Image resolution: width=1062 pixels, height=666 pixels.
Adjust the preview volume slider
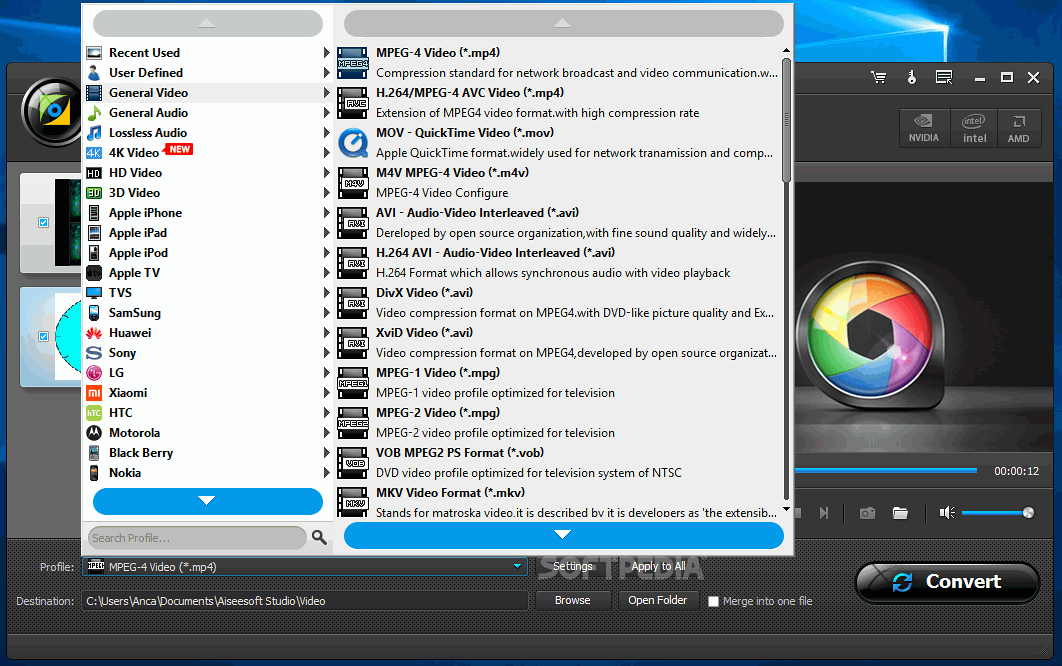[x=997, y=513]
